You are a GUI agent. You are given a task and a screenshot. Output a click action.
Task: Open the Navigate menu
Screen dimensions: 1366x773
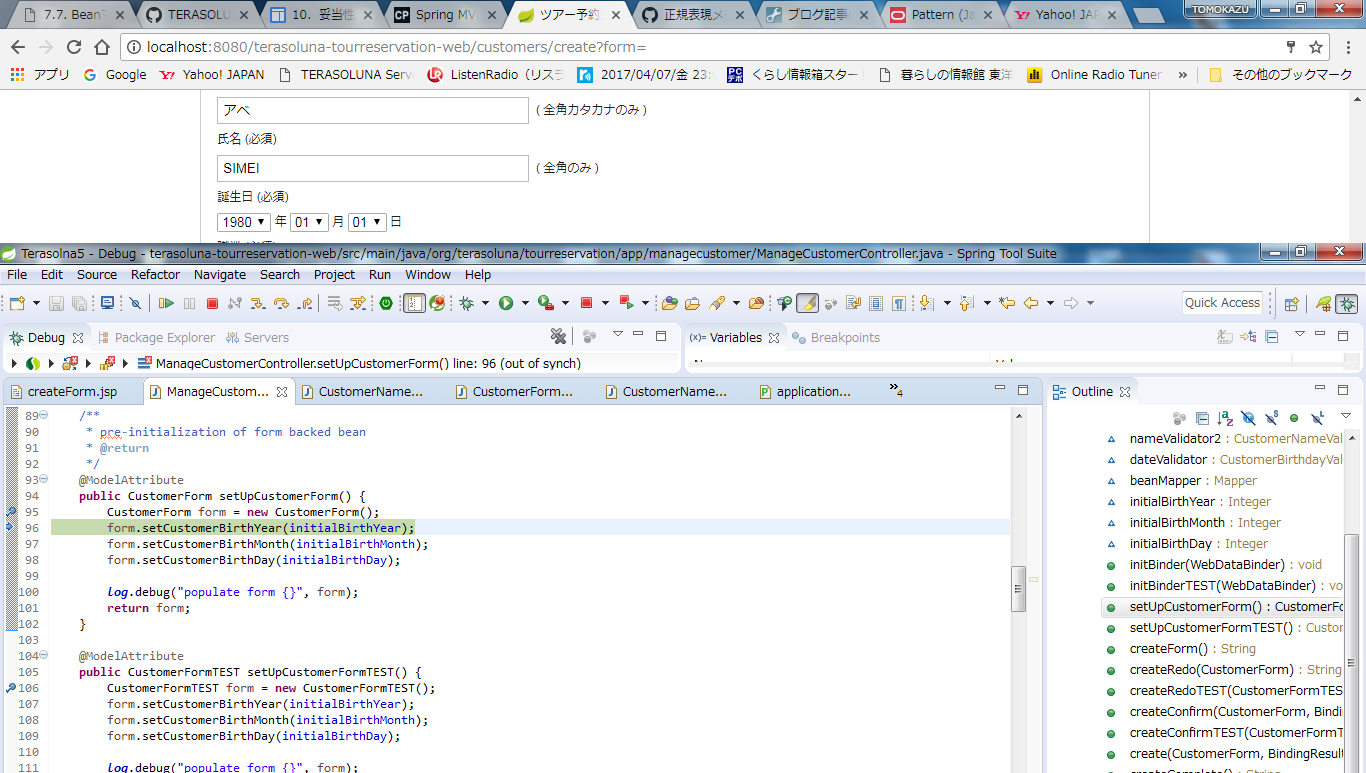click(x=220, y=275)
